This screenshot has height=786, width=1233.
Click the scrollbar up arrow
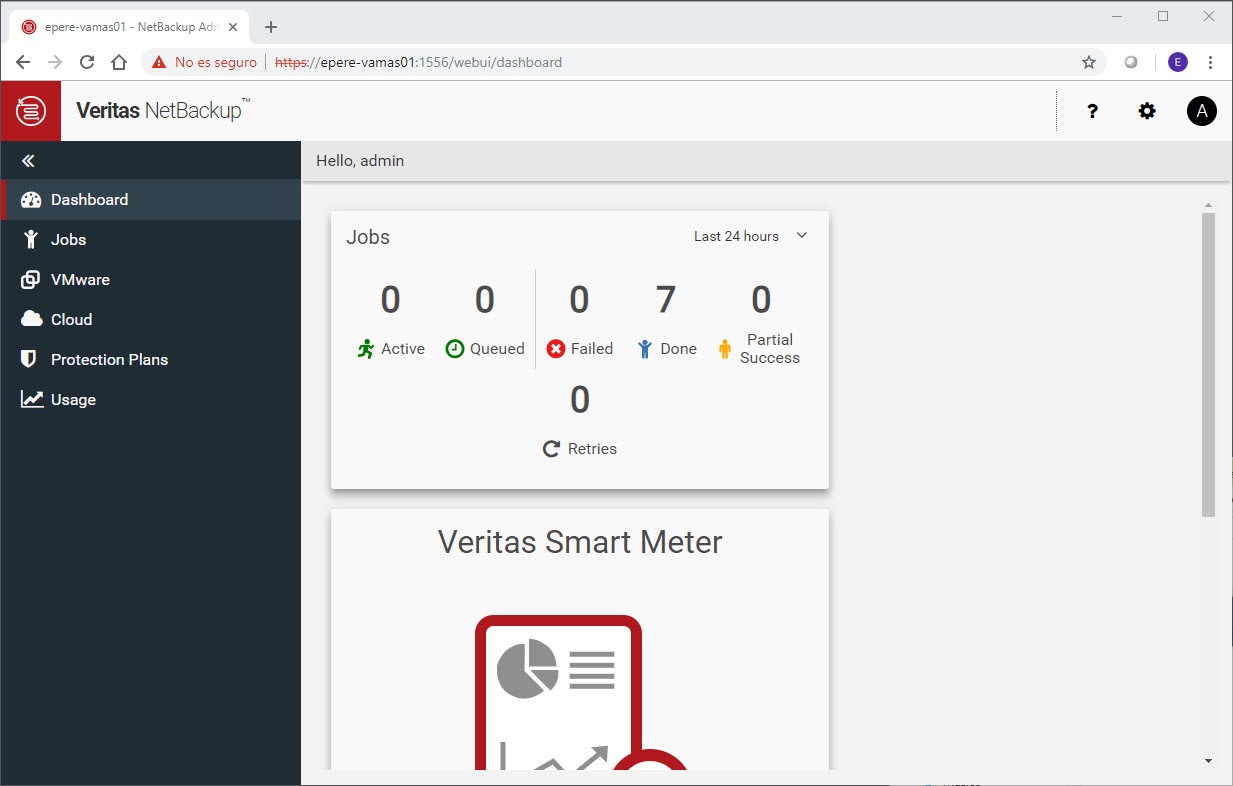pos(1208,205)
